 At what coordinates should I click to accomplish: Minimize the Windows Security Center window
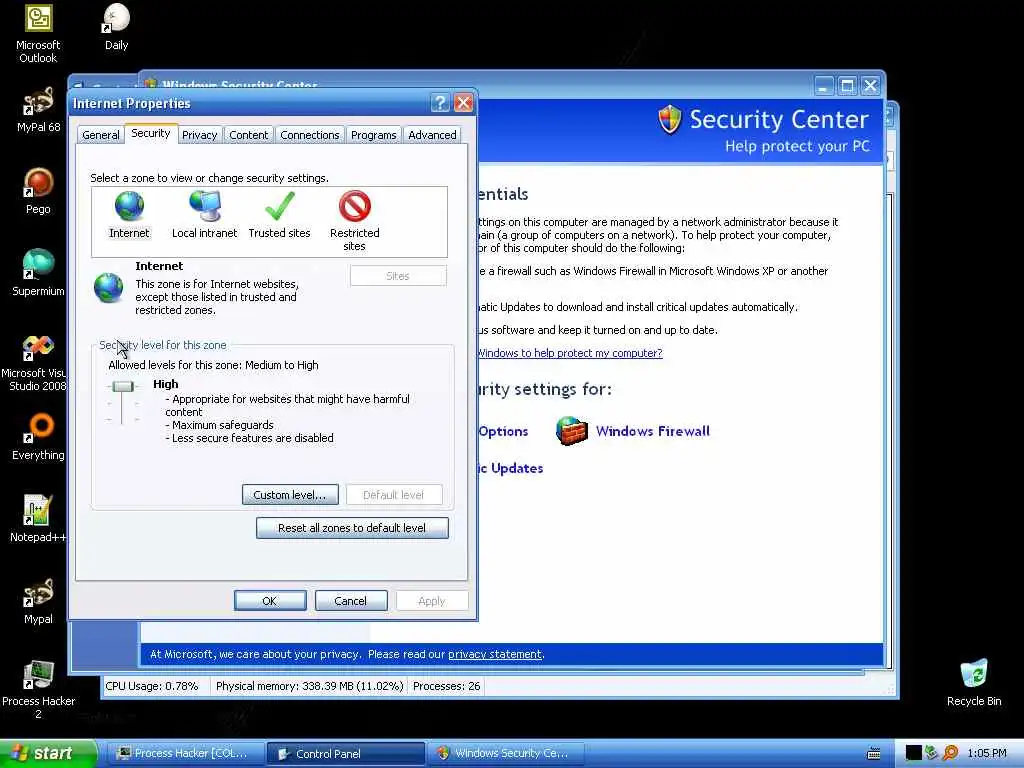click(x=824, y=86)
